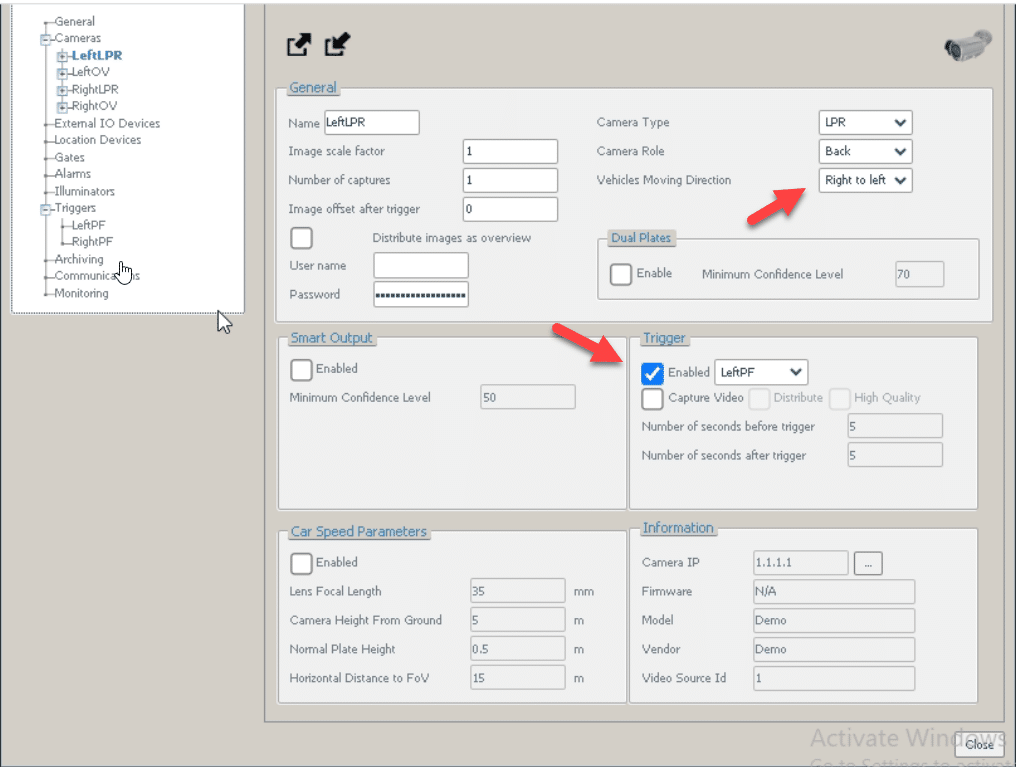Collapse the Cameras tree node

(44, 38)
